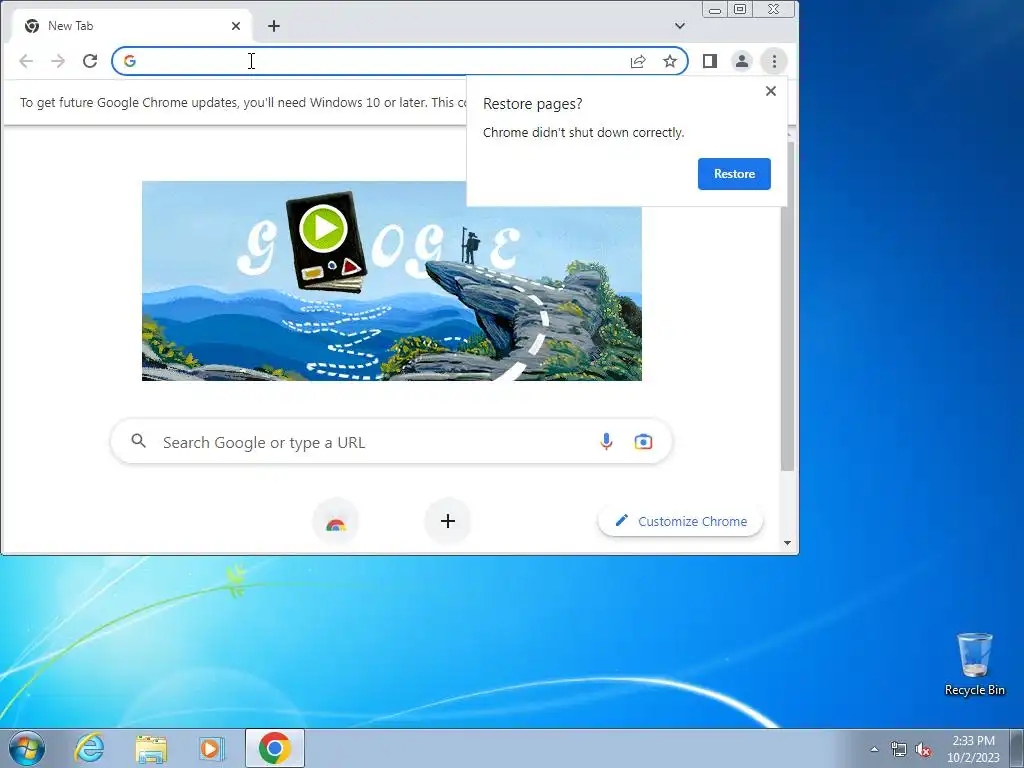Open Windows Media Player from taskbar

[x=212, y=748]
